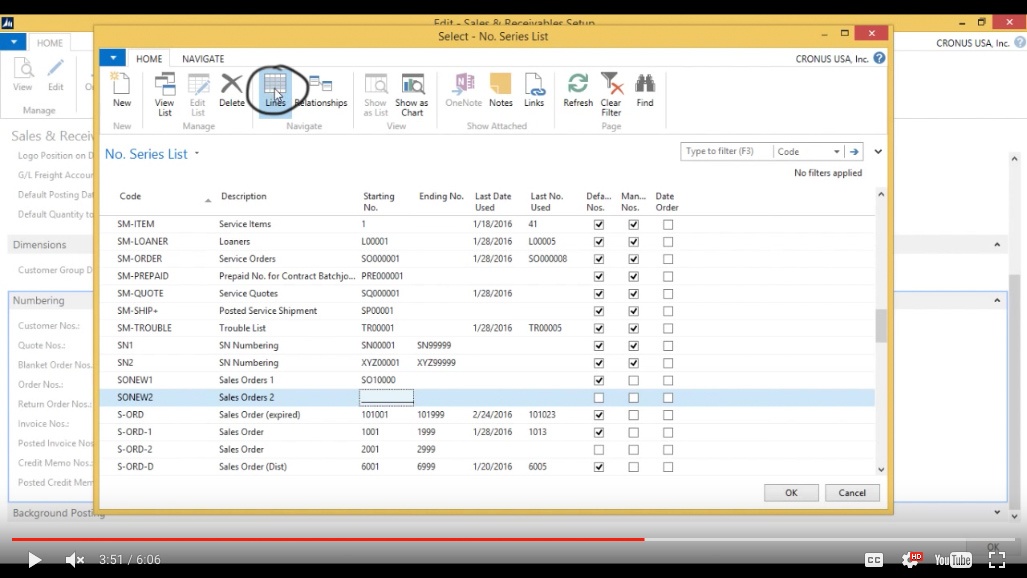Expand the filter pane chevron
This screenshot has height=578, width=1027.
878,151
